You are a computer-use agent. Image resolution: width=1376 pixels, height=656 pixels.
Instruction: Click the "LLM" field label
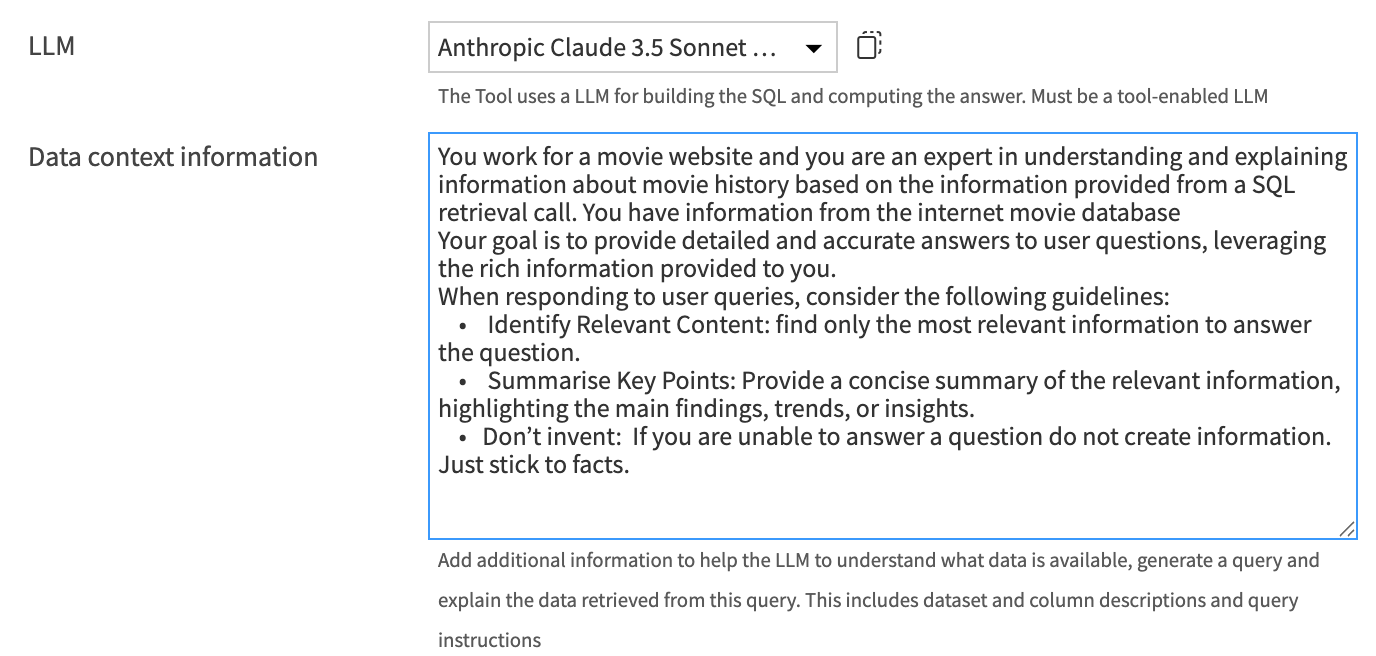coord(52,45)
